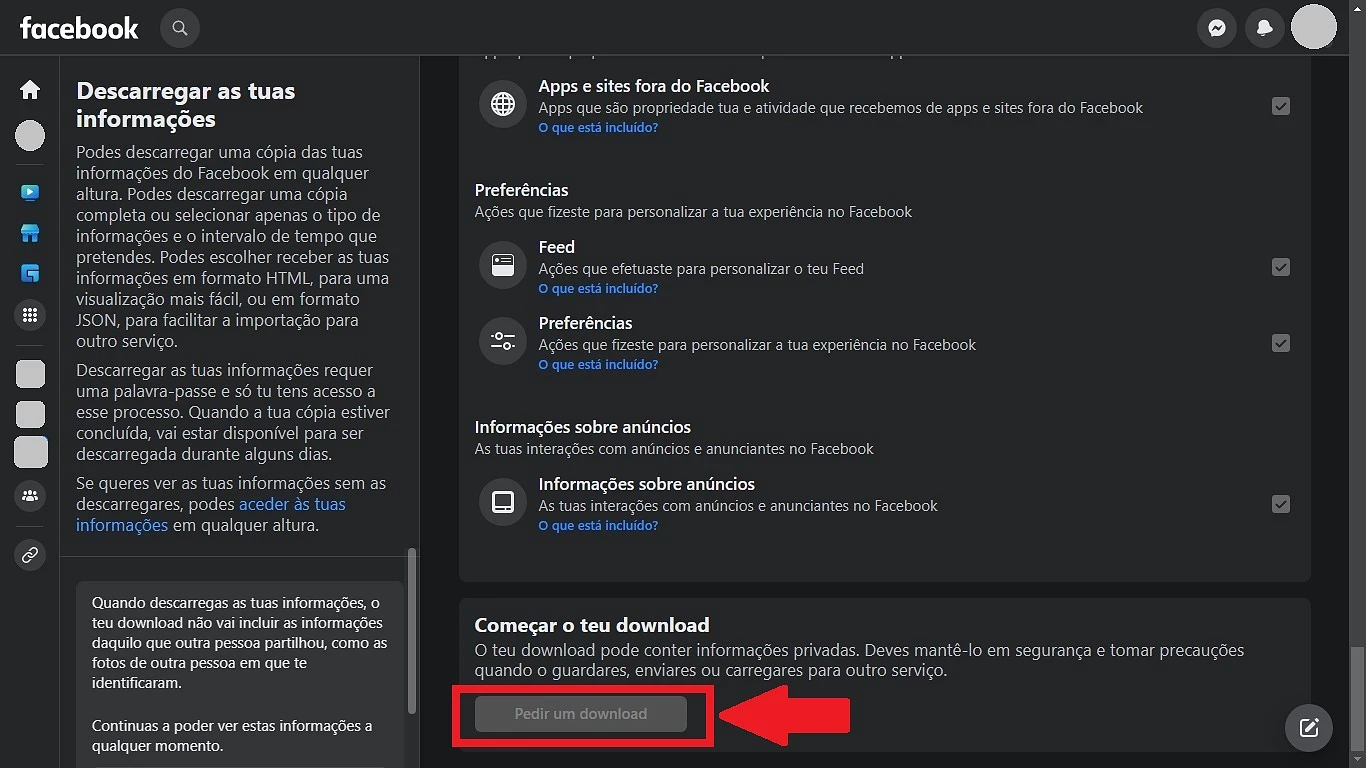
Task: Click the left panel scrollbar
Action: pos(411,630)
